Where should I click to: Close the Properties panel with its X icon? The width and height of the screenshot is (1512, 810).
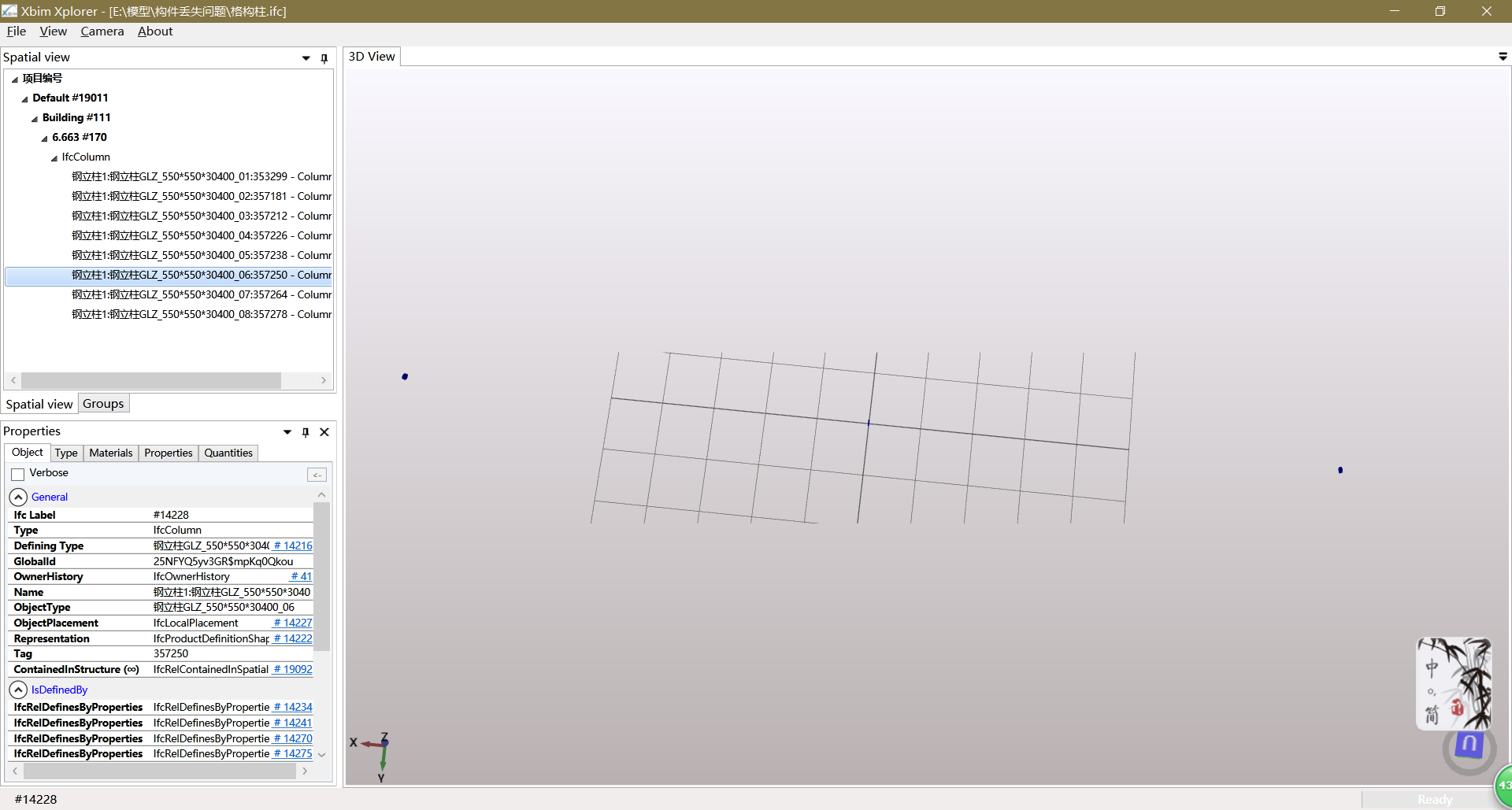pos(324,431)
